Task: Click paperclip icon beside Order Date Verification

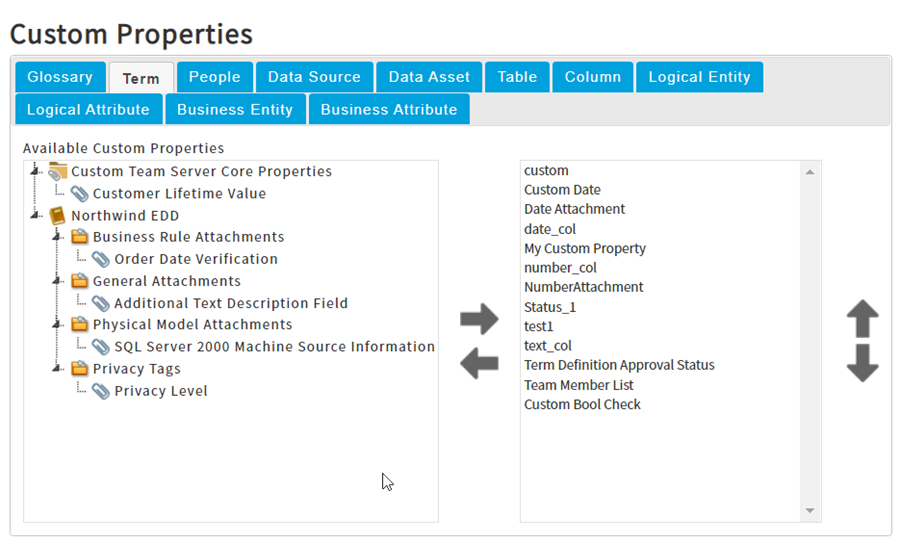Action: [x=100, y=259]
